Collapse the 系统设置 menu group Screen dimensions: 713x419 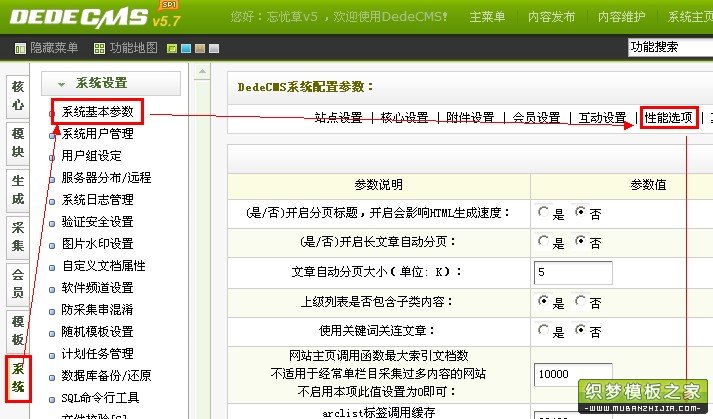coord(111,83)
